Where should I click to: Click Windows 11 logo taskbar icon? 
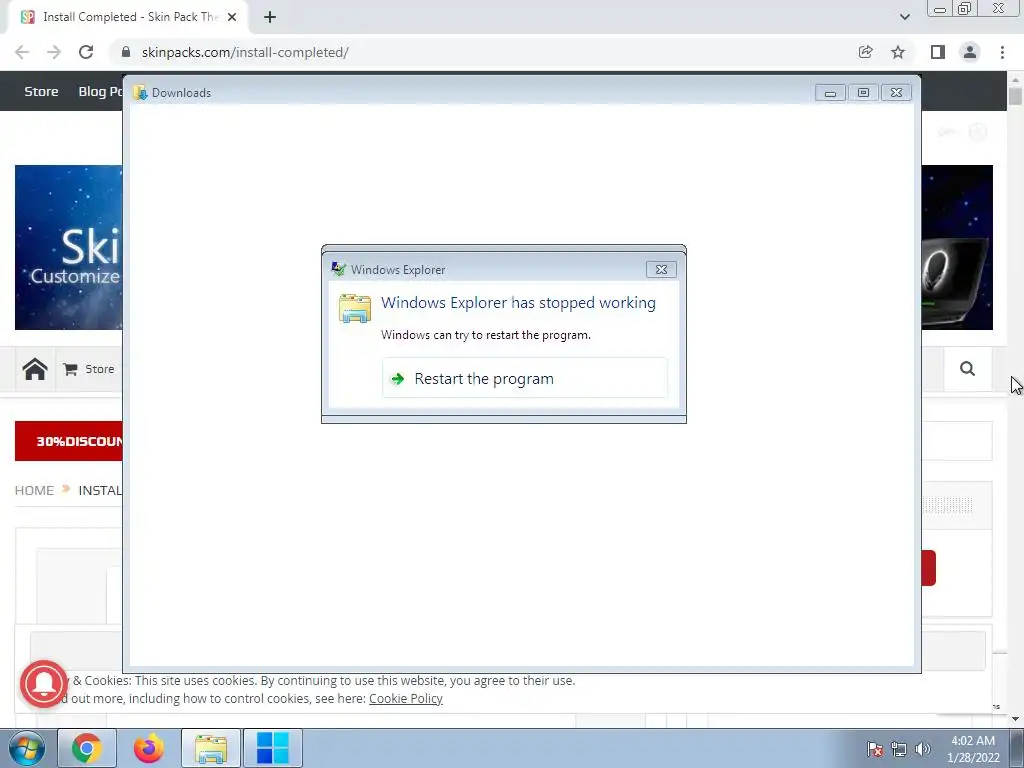point(272,748)
